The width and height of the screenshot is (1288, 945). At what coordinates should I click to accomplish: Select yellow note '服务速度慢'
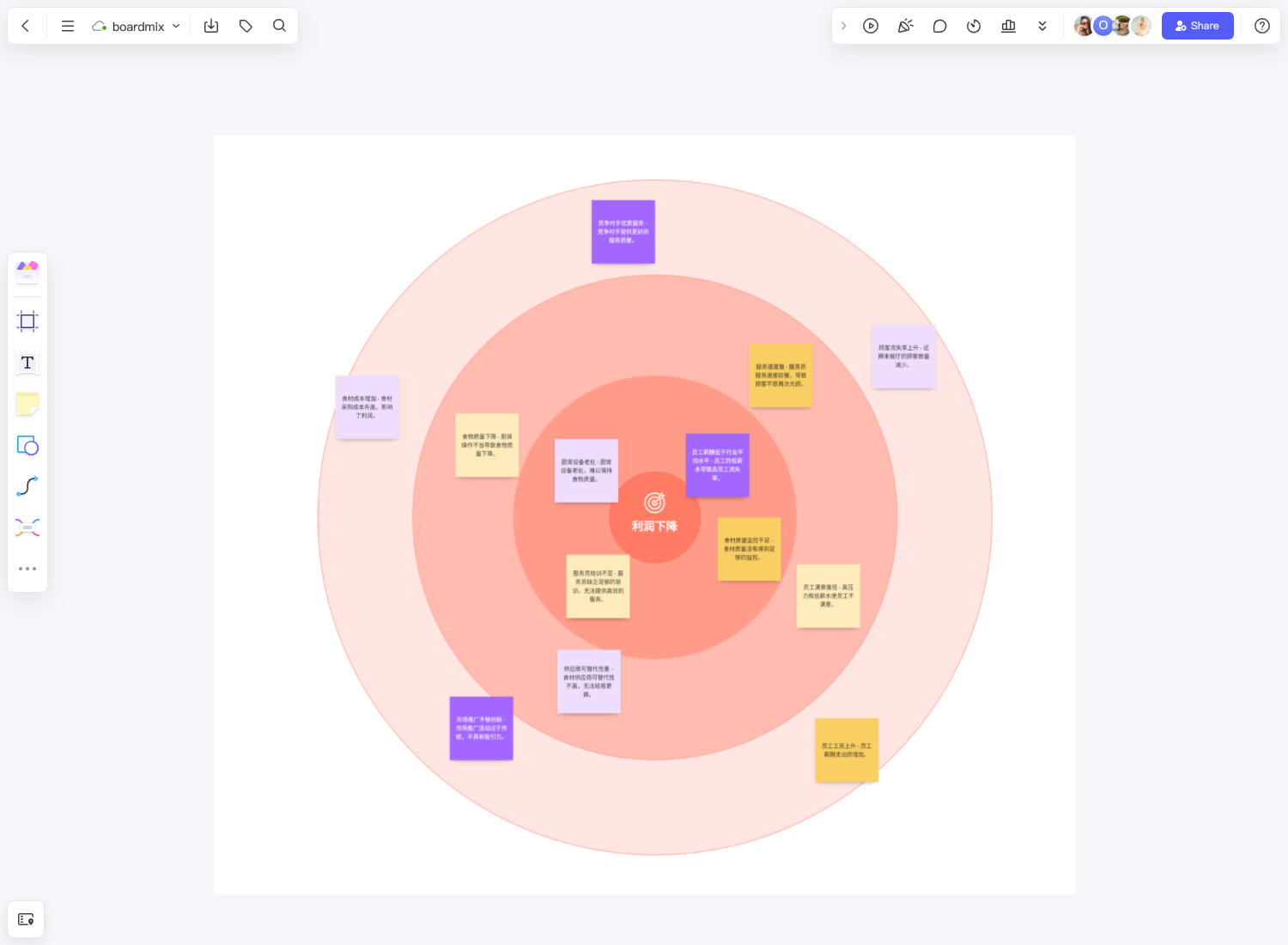point(781,375)
